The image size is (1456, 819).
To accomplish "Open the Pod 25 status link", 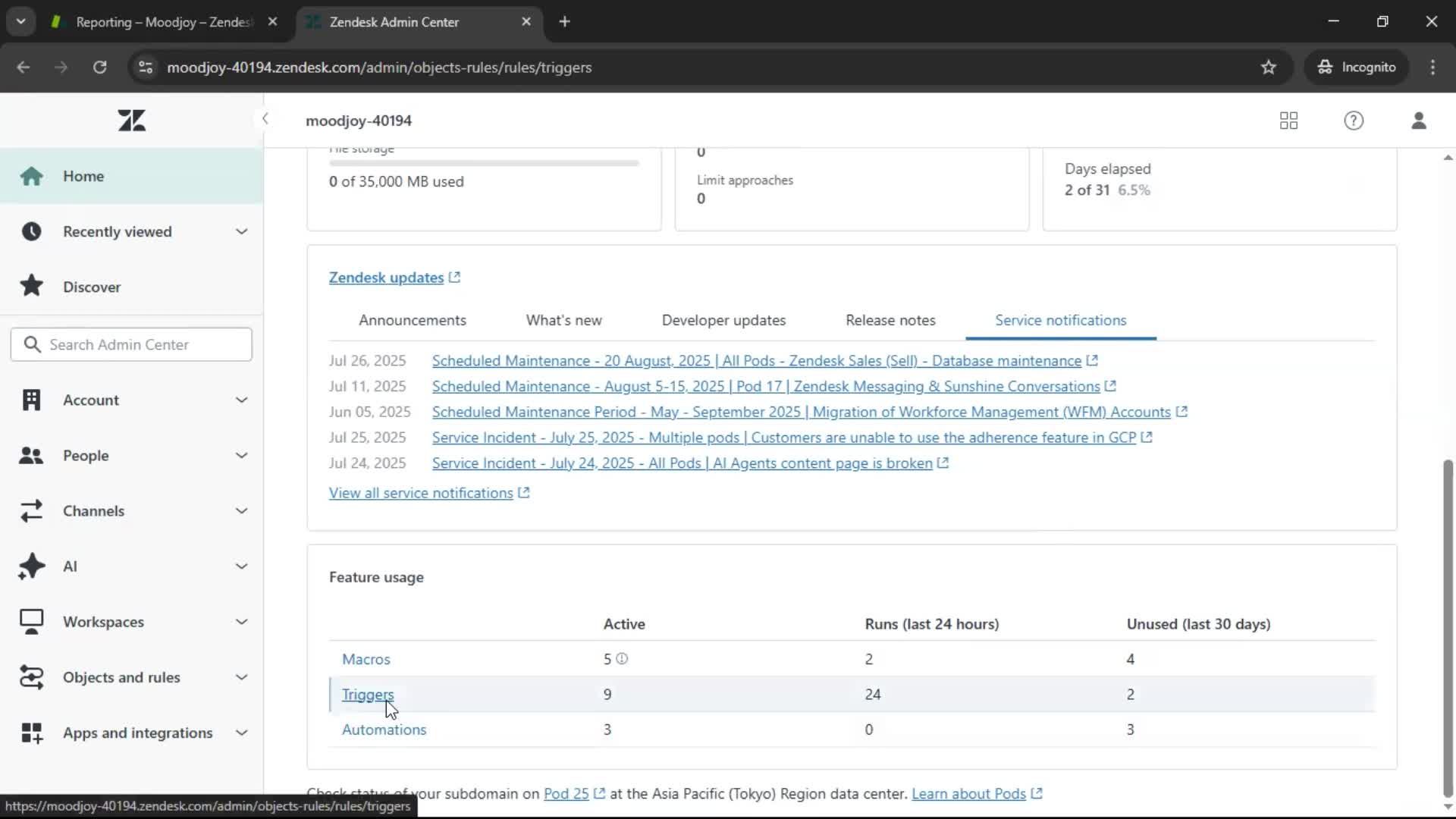I will (566, 793).
